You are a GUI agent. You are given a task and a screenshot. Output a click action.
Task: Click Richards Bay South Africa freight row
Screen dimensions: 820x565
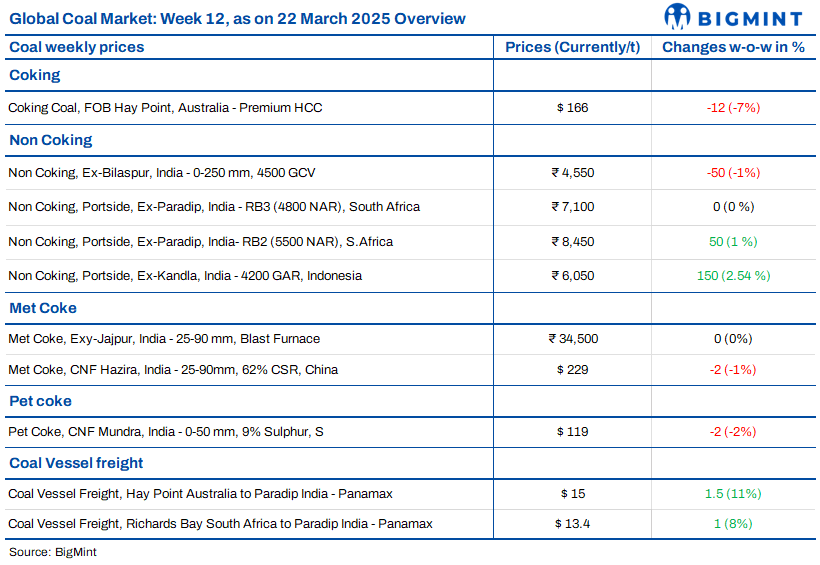[x=220, y=523]
